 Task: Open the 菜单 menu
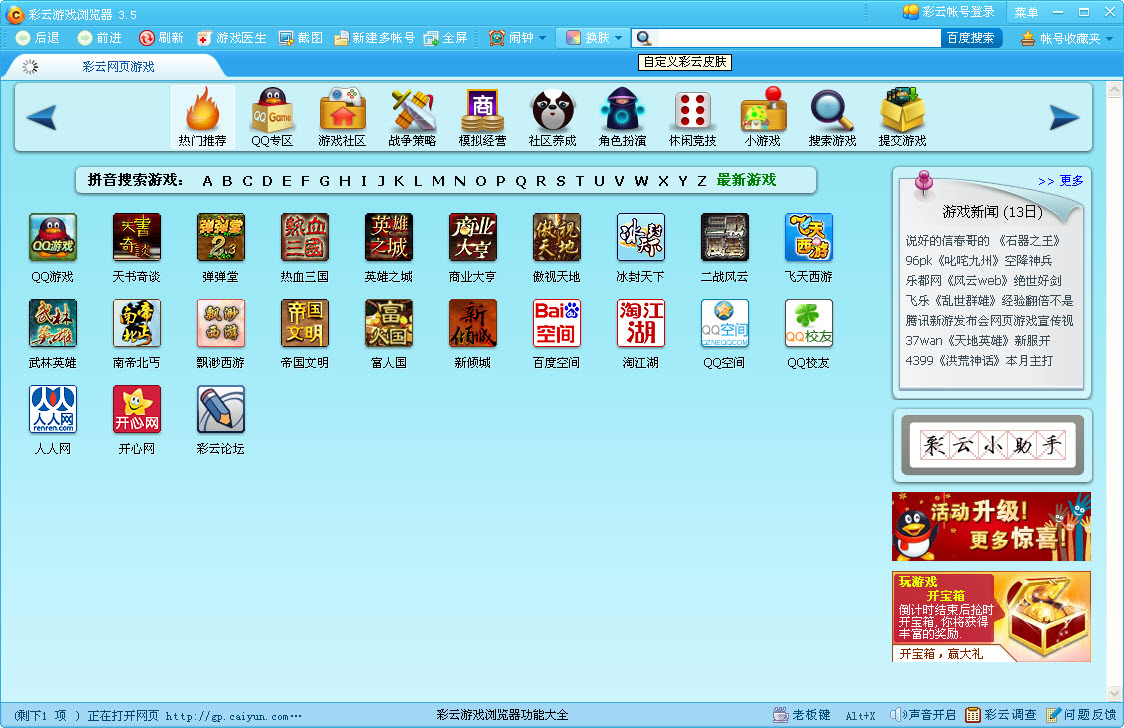pos(1026,12)
